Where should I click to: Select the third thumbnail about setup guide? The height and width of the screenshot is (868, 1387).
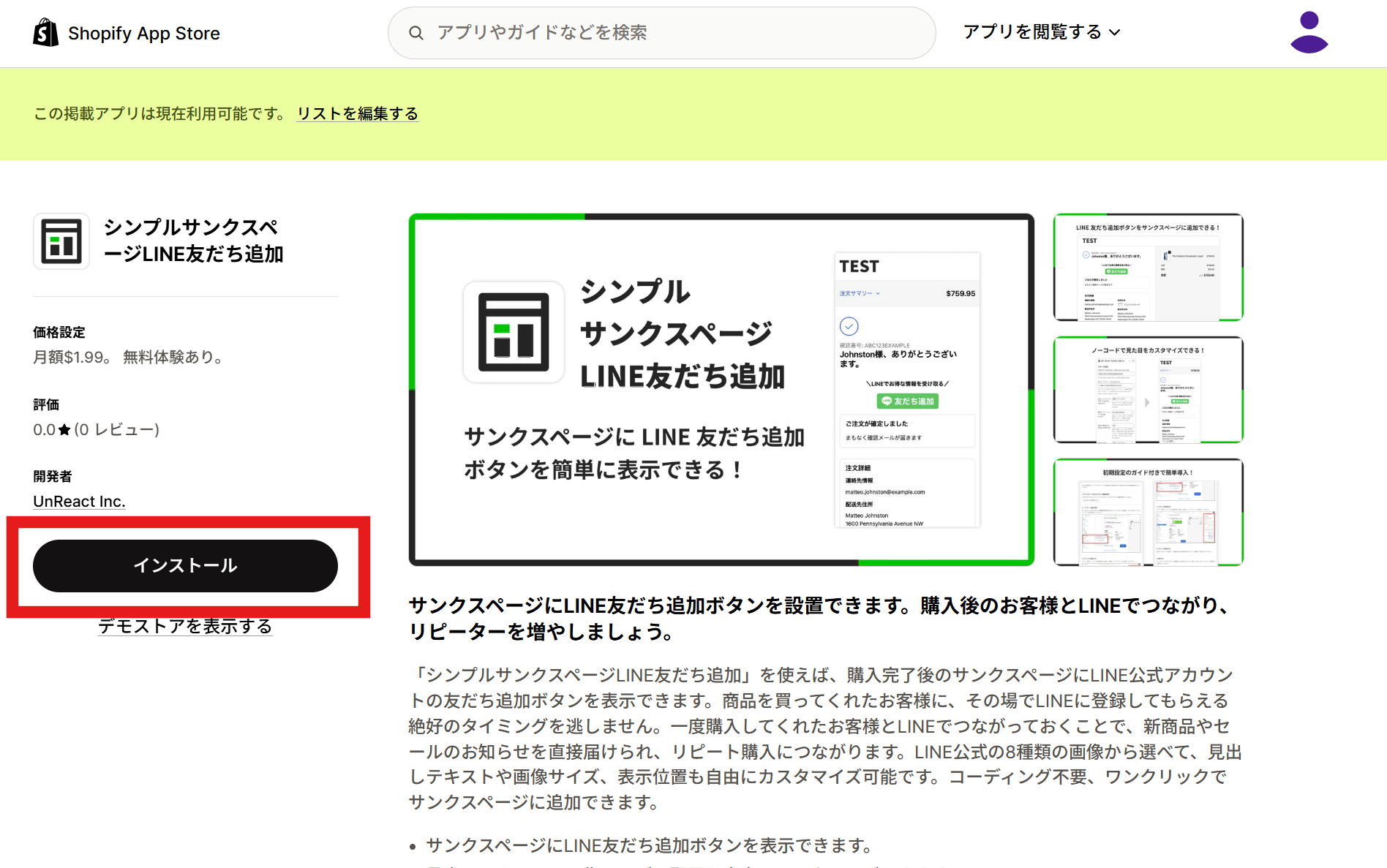click(x=1148, y=512)
